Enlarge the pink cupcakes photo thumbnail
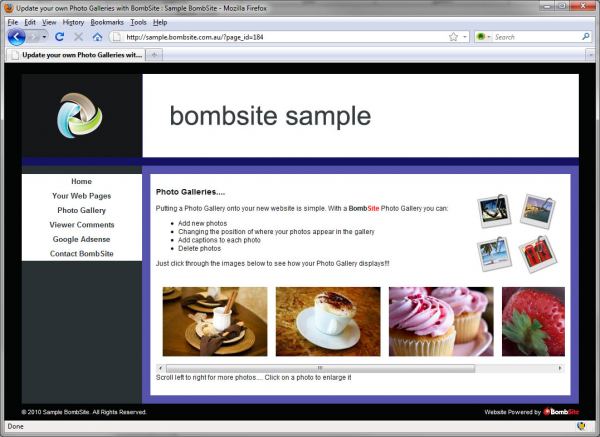The width and height of the screenshot is (600, 437). (x=441, y=321)
